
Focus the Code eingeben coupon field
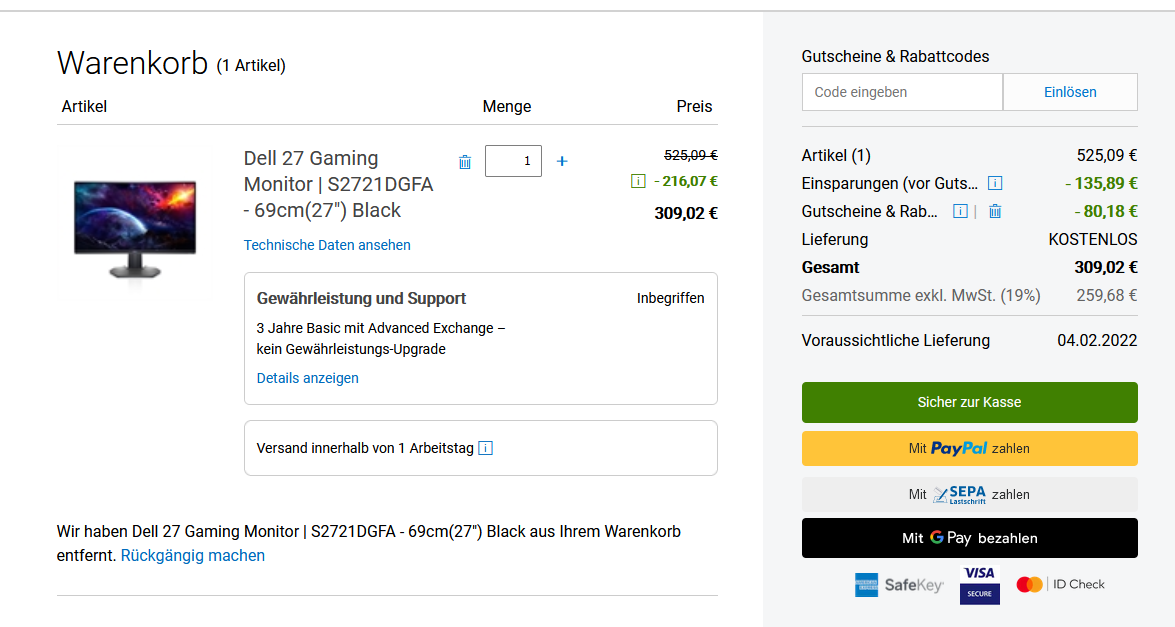coord(902,92)
